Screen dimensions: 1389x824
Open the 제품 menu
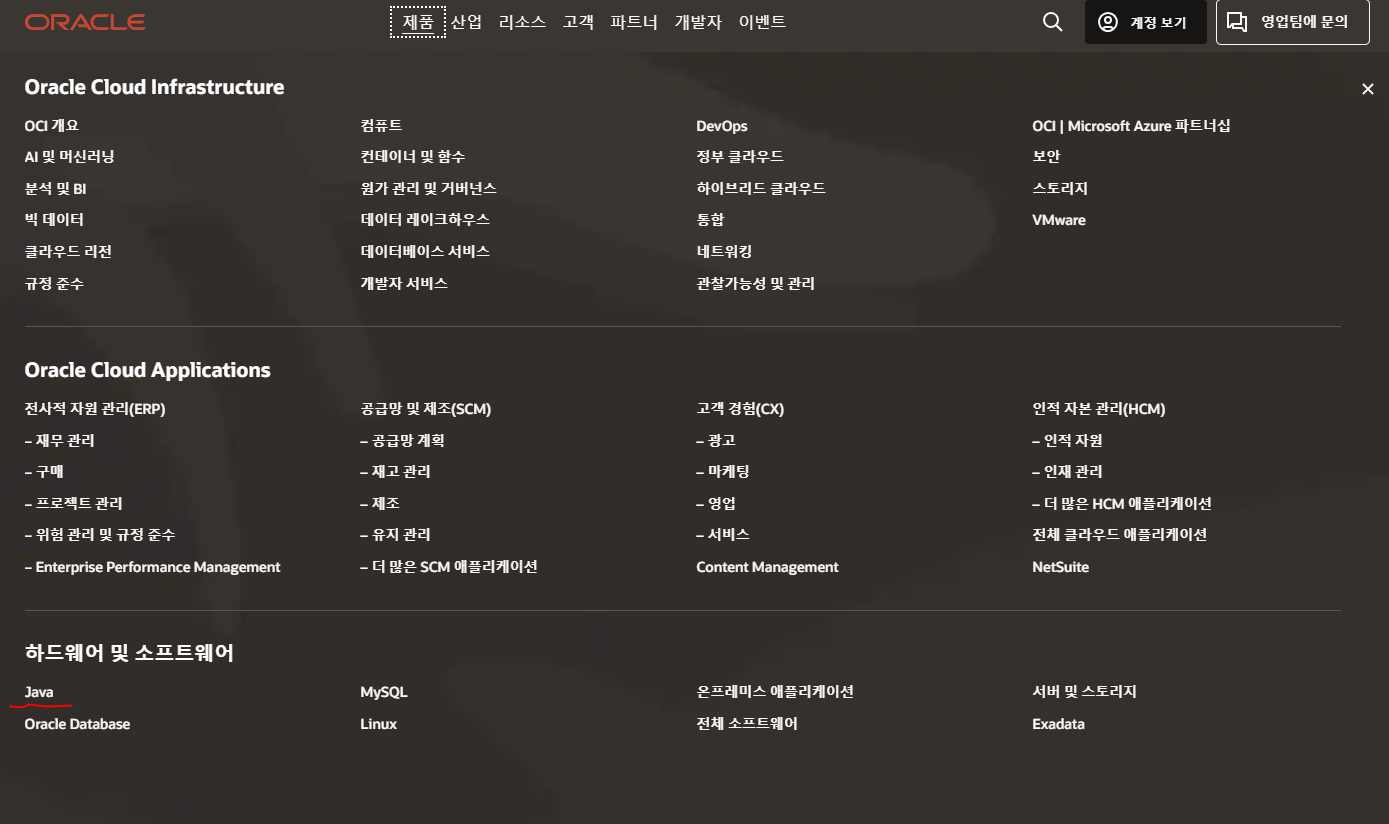[x=418, y=22]
